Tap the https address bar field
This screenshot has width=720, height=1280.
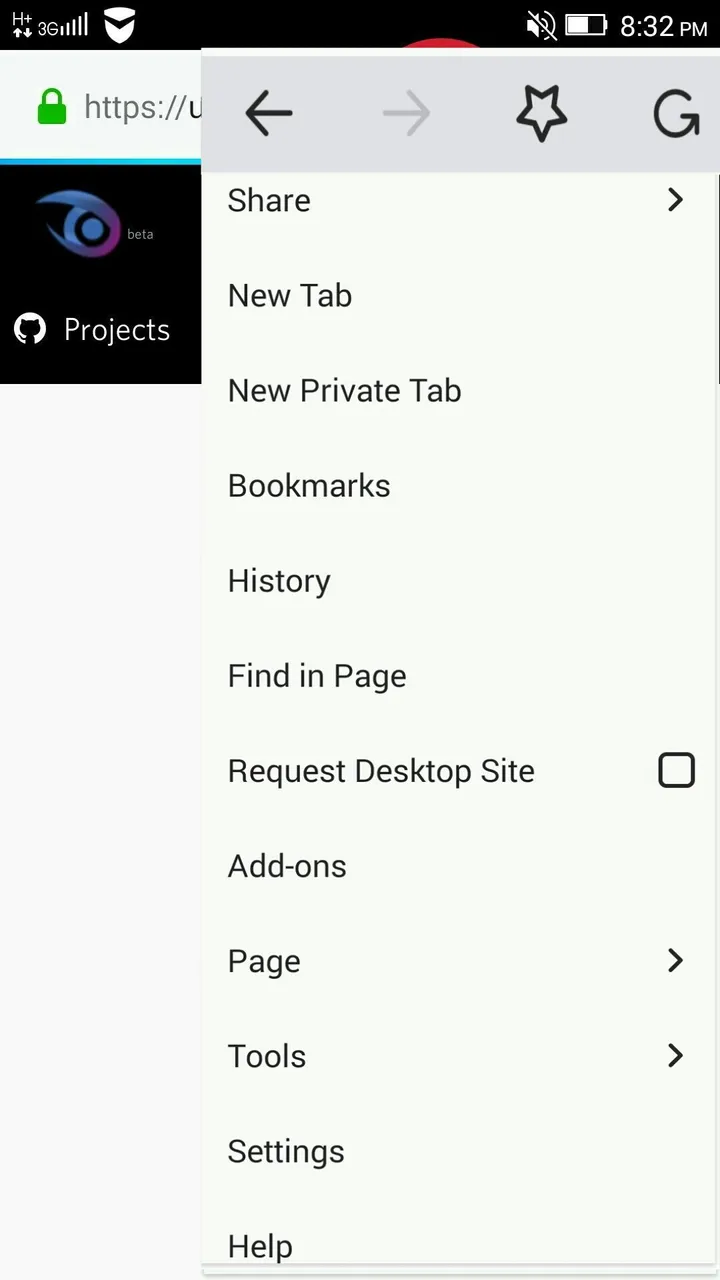click(142, 107)
